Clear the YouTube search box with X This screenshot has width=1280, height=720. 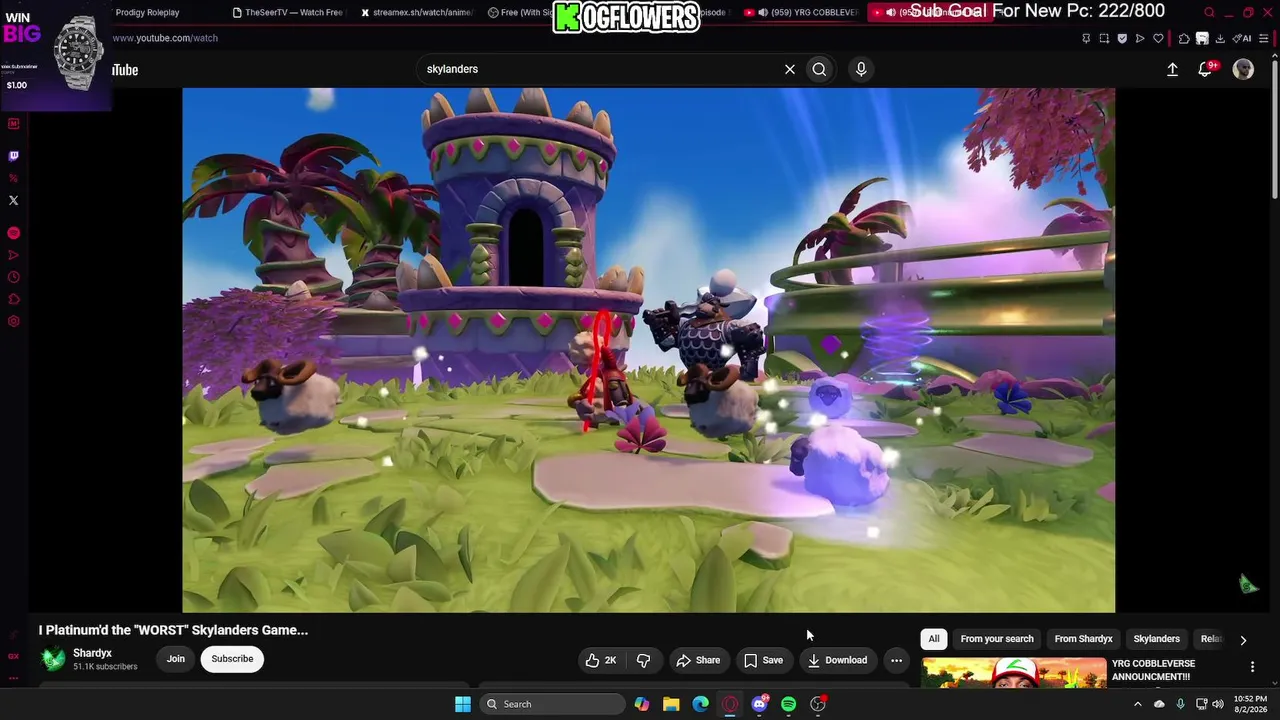click(790, 69)
